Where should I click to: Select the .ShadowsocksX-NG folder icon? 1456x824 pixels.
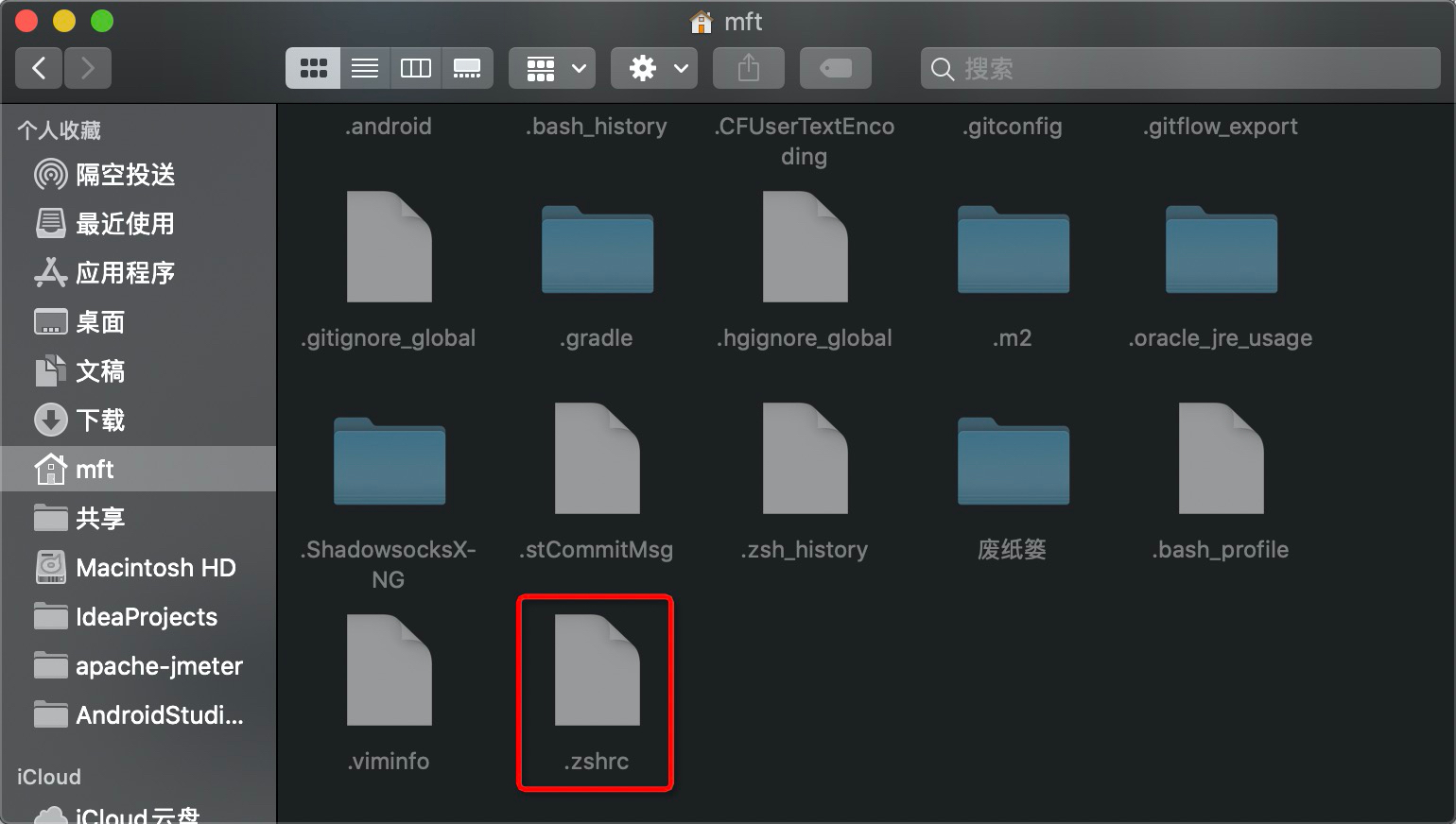click(390, 461)
